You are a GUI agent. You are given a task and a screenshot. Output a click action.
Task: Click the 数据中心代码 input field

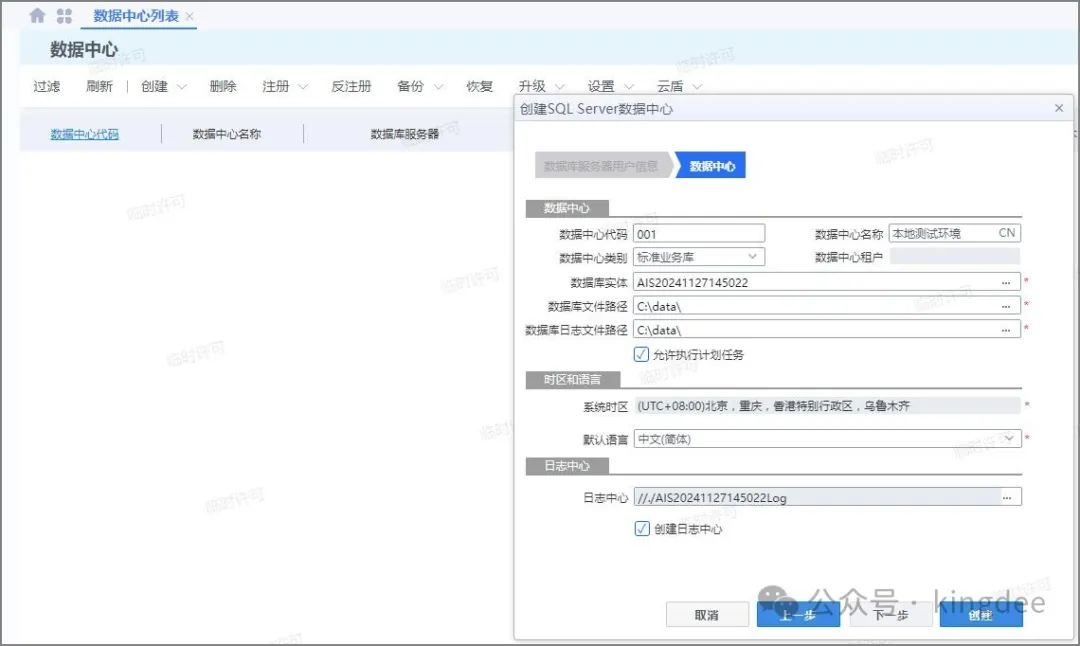click(699, 233)
